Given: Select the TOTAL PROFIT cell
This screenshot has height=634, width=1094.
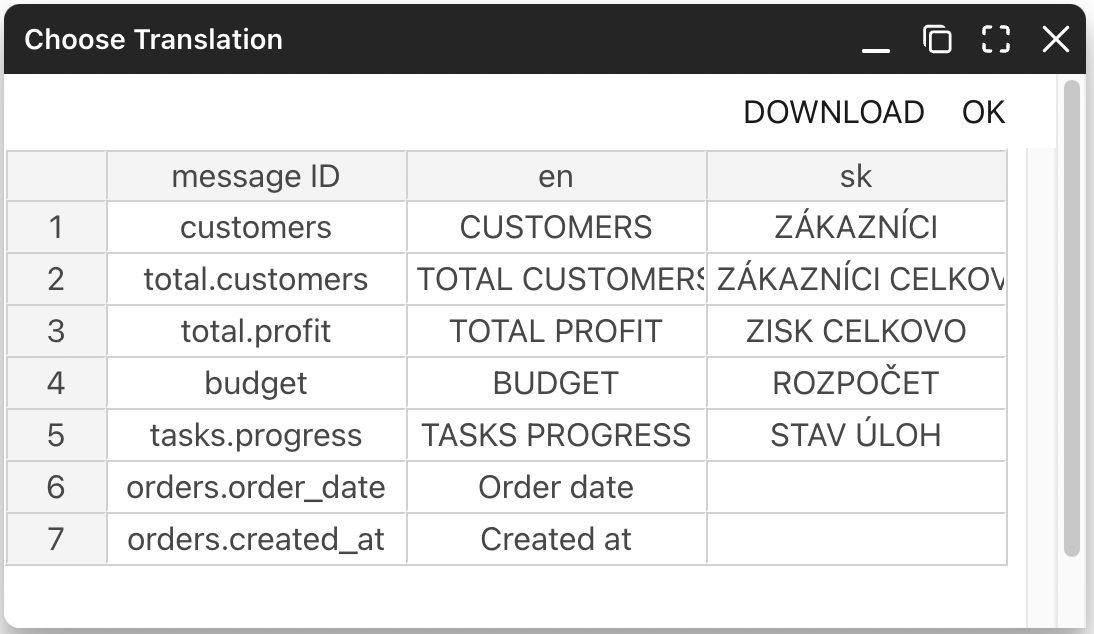Looking at the screenshot, I should [x=556, y=331].
